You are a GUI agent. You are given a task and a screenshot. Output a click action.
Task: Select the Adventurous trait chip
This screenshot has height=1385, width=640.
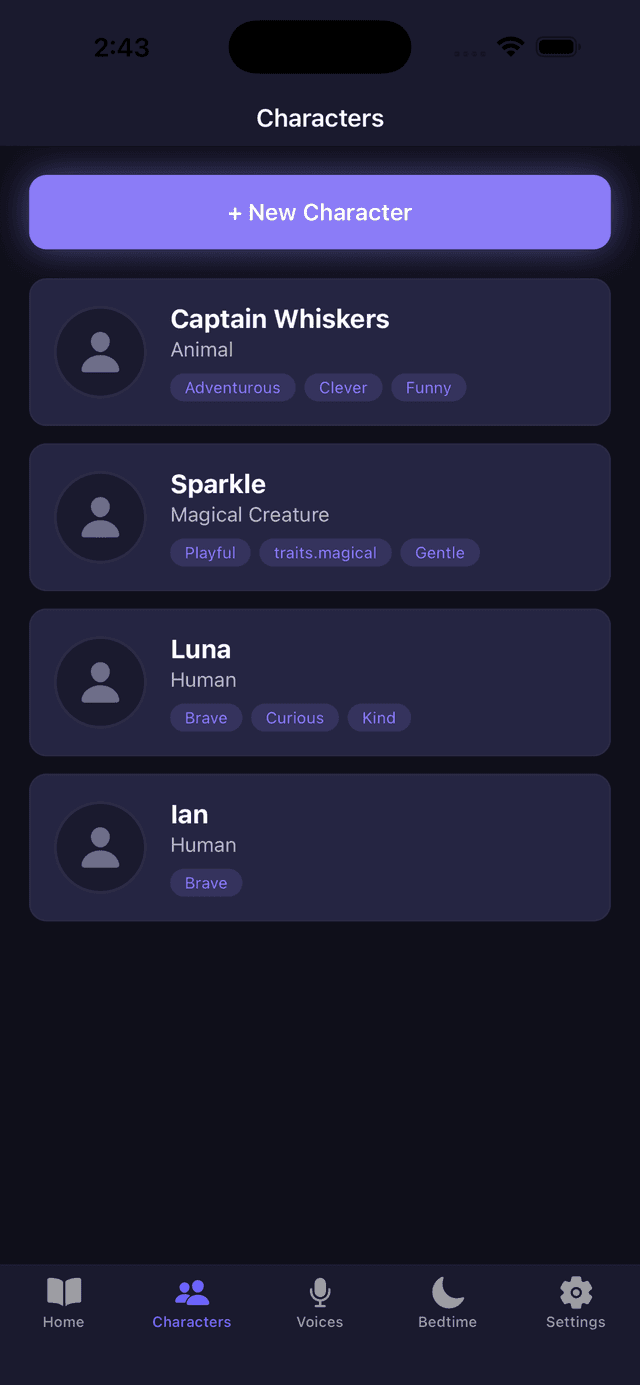232,387
